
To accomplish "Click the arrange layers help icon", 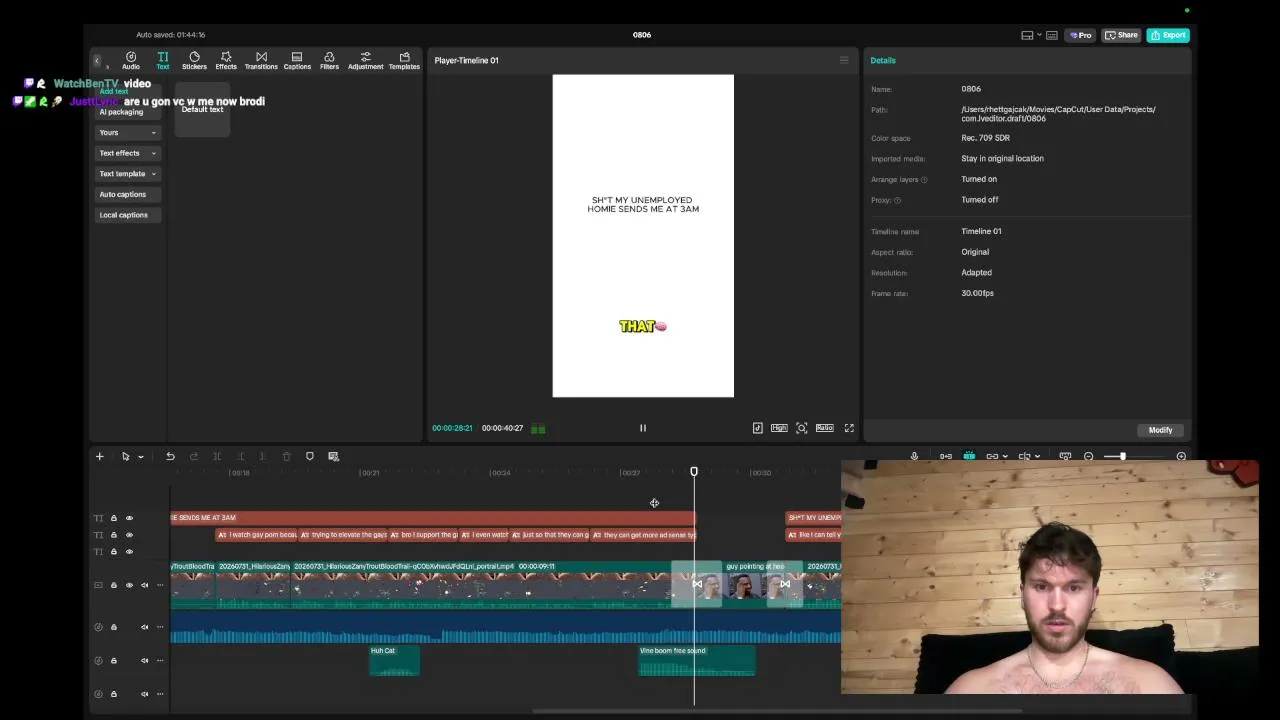I will [x=924, y=180].
